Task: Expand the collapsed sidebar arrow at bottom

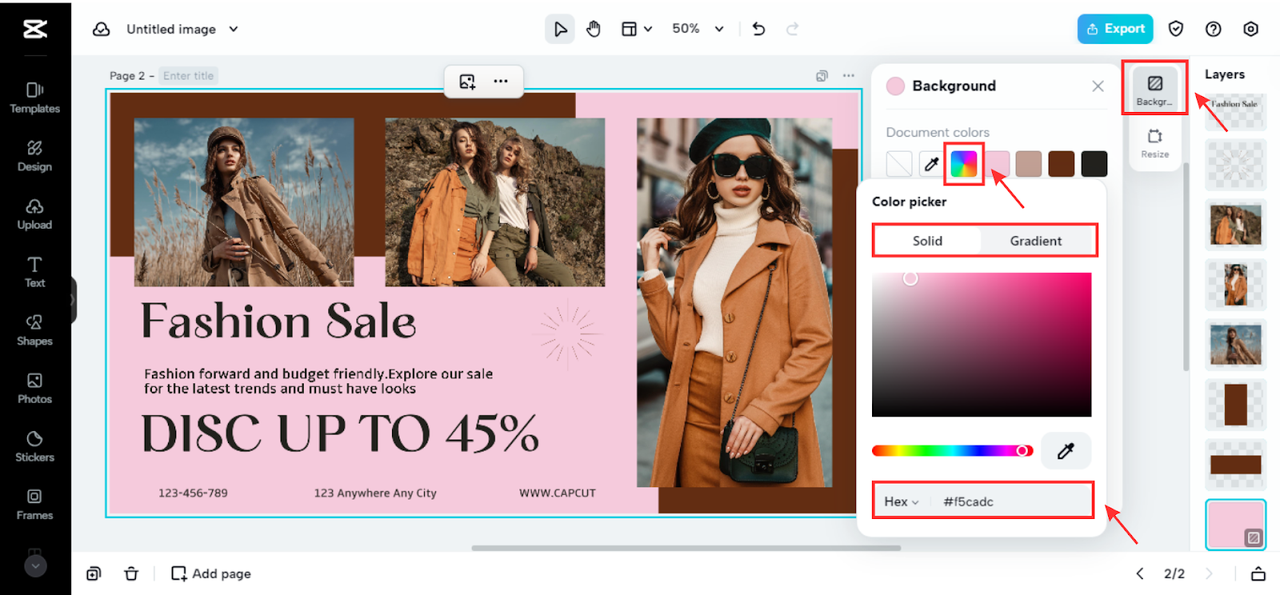Action: [x=35, y=566]
